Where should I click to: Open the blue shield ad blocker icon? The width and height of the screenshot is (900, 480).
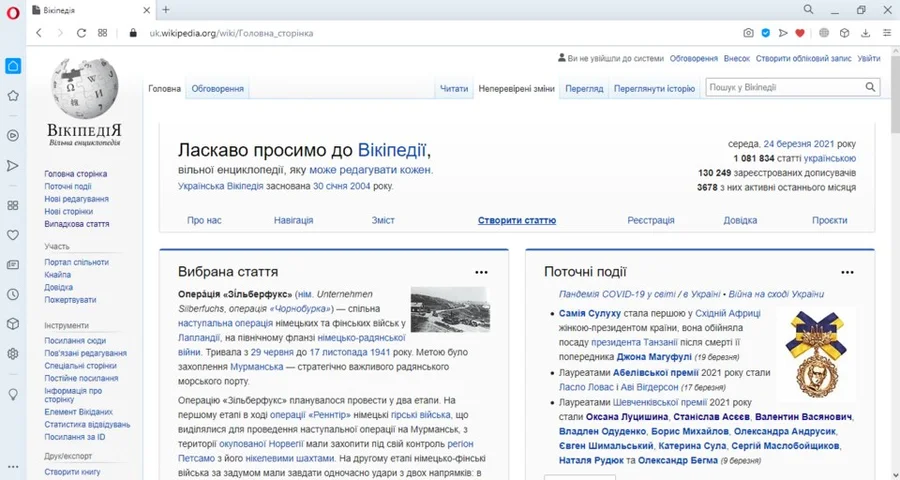coord(766,33)
